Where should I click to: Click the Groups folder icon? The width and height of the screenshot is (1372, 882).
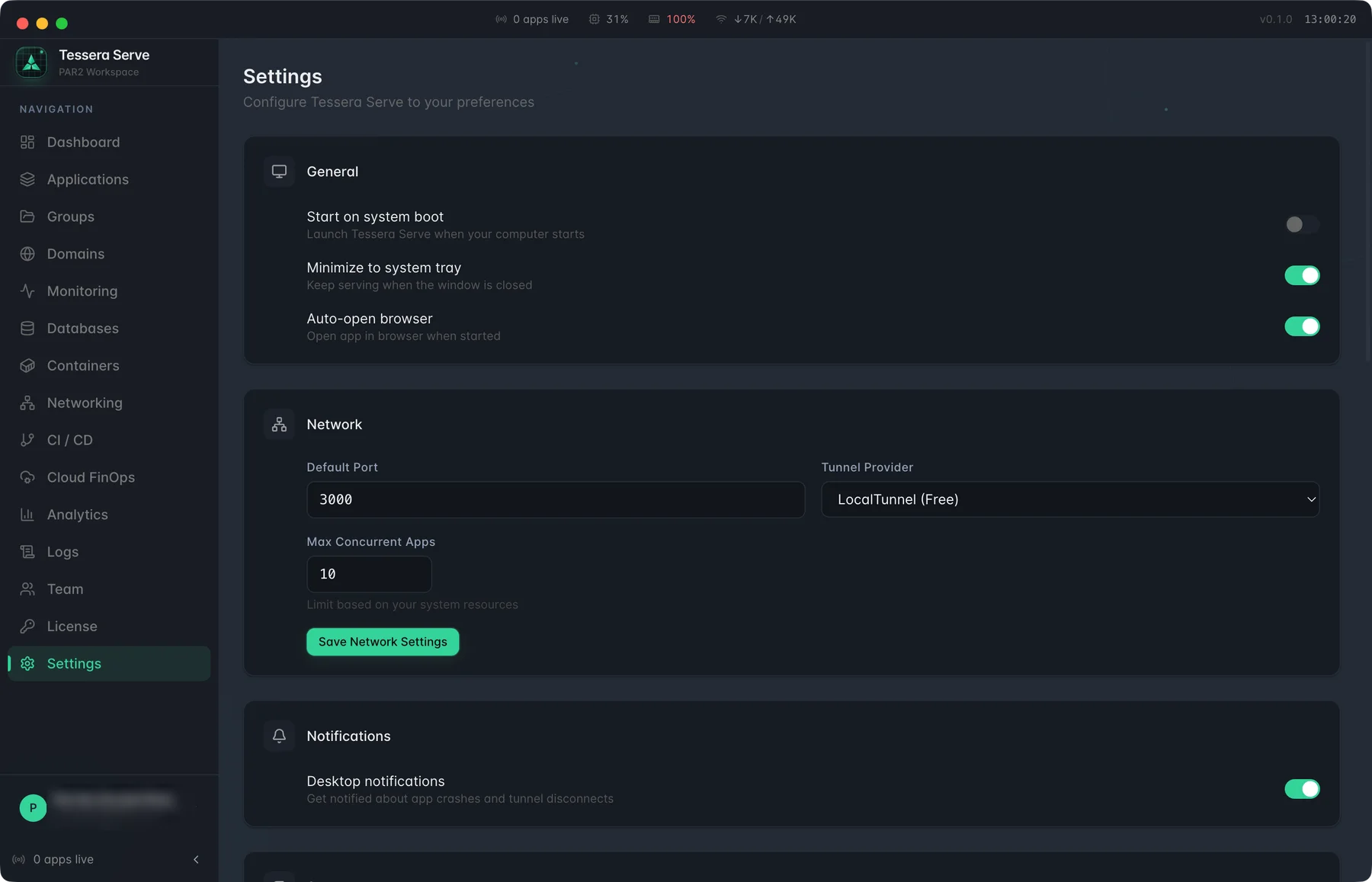pyautogui.click(x=27, y=216)
